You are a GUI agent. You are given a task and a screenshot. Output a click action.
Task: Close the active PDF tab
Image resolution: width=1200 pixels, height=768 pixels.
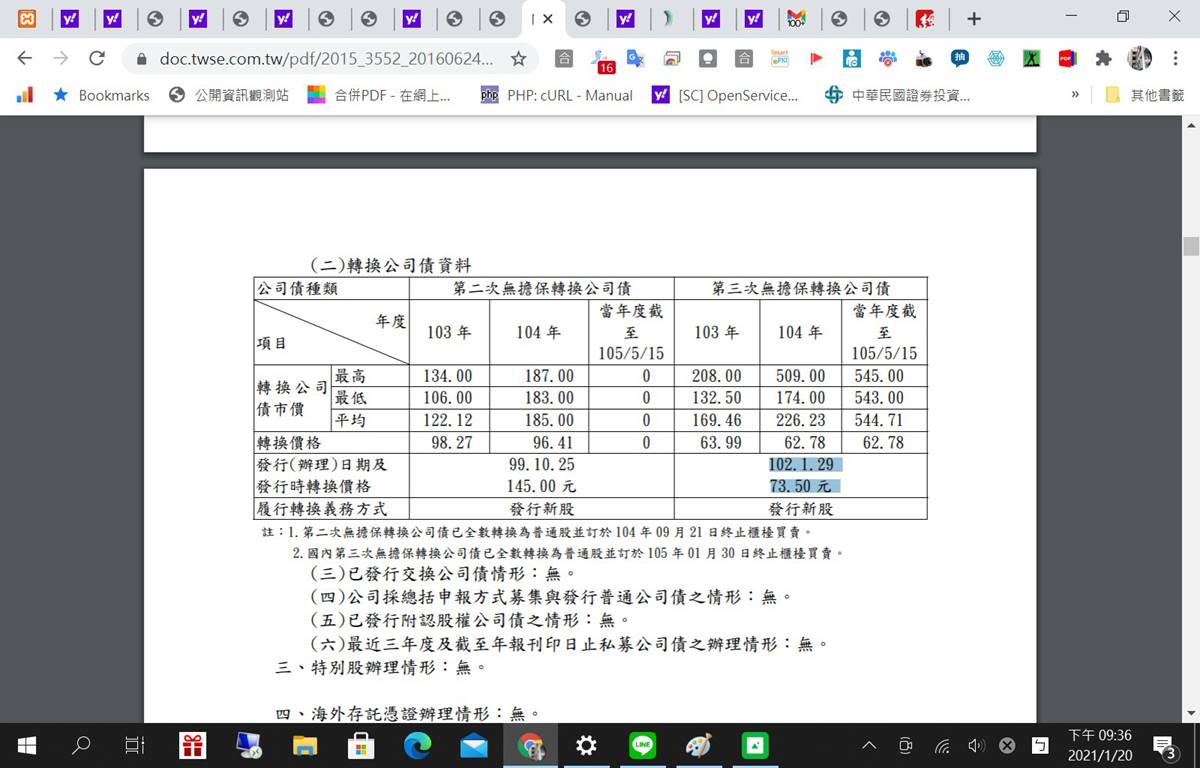548,19
